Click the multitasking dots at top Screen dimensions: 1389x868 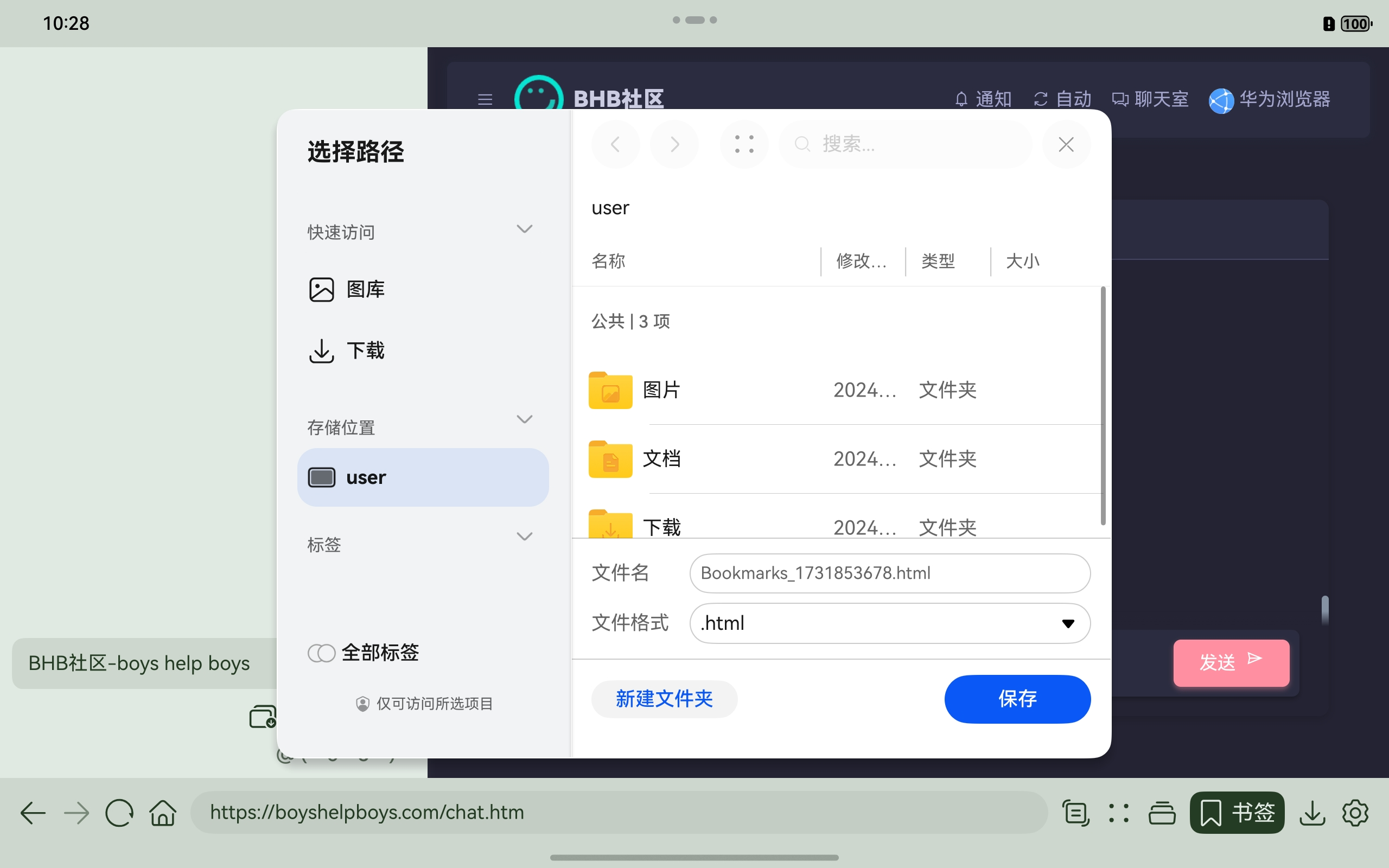click(694, 20)
